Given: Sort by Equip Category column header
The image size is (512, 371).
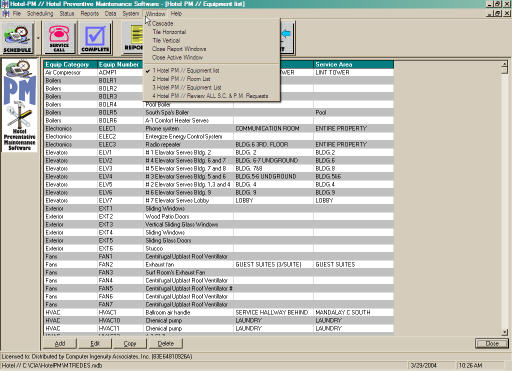Looking at the screenshot, I should pos(70,64).
